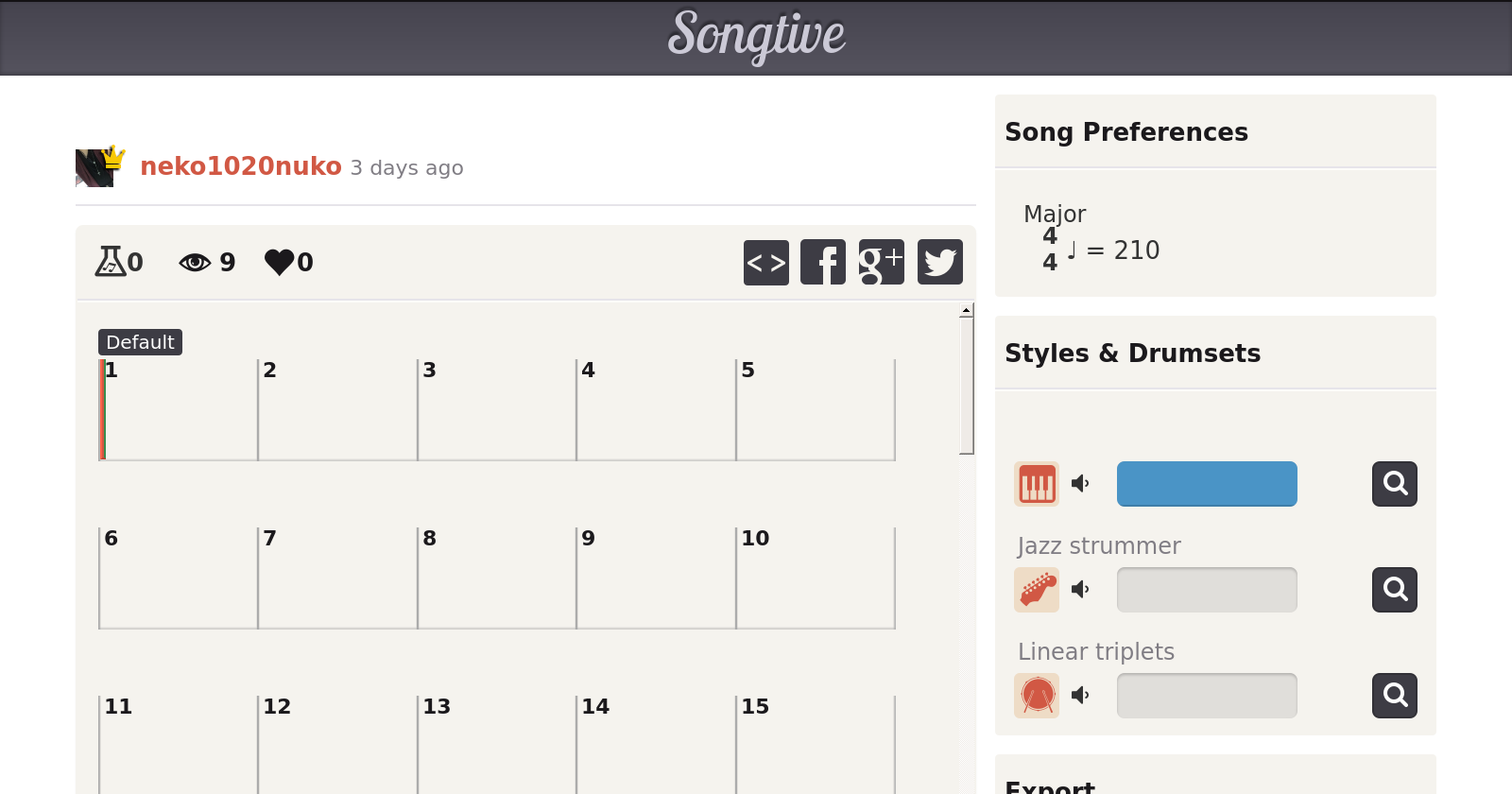The image size is (1512, 794).
Task: Open neko1020nuko user profile link
Action: pos(240,166)
